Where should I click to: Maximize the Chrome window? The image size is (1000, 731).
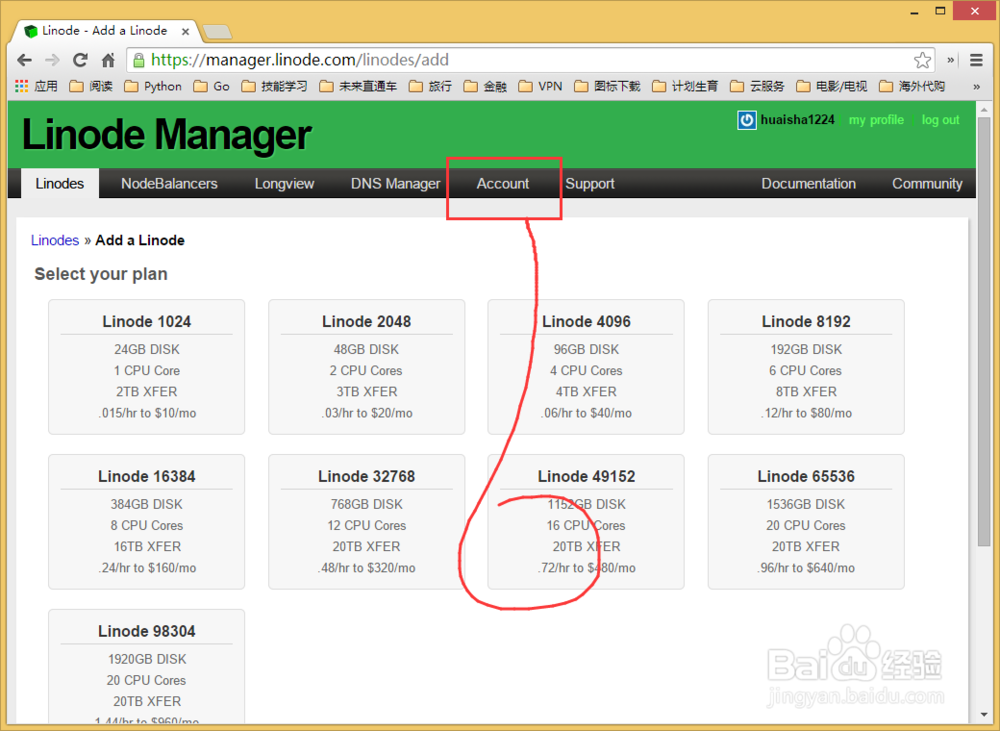coord(940,11)
